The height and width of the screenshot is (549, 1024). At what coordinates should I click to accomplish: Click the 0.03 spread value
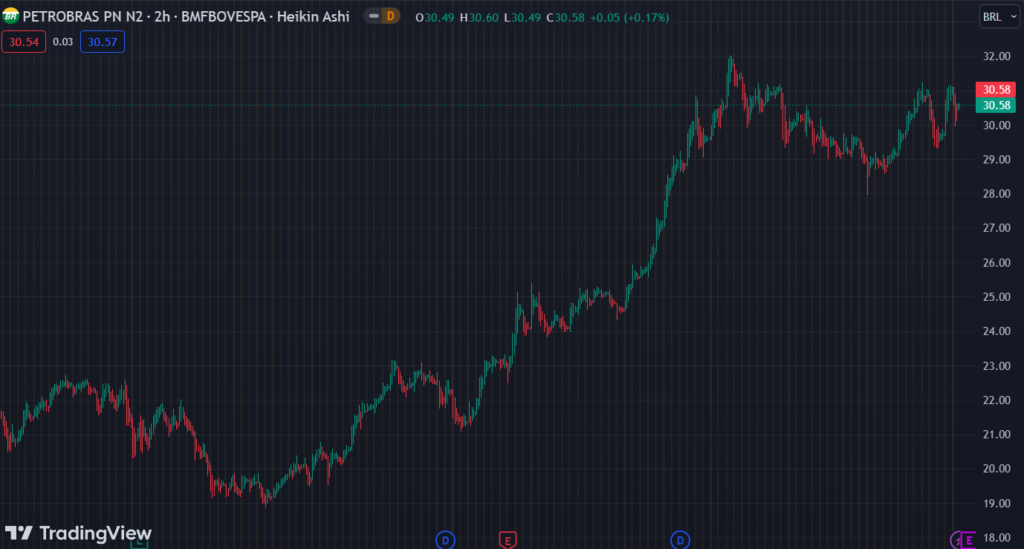62,42
